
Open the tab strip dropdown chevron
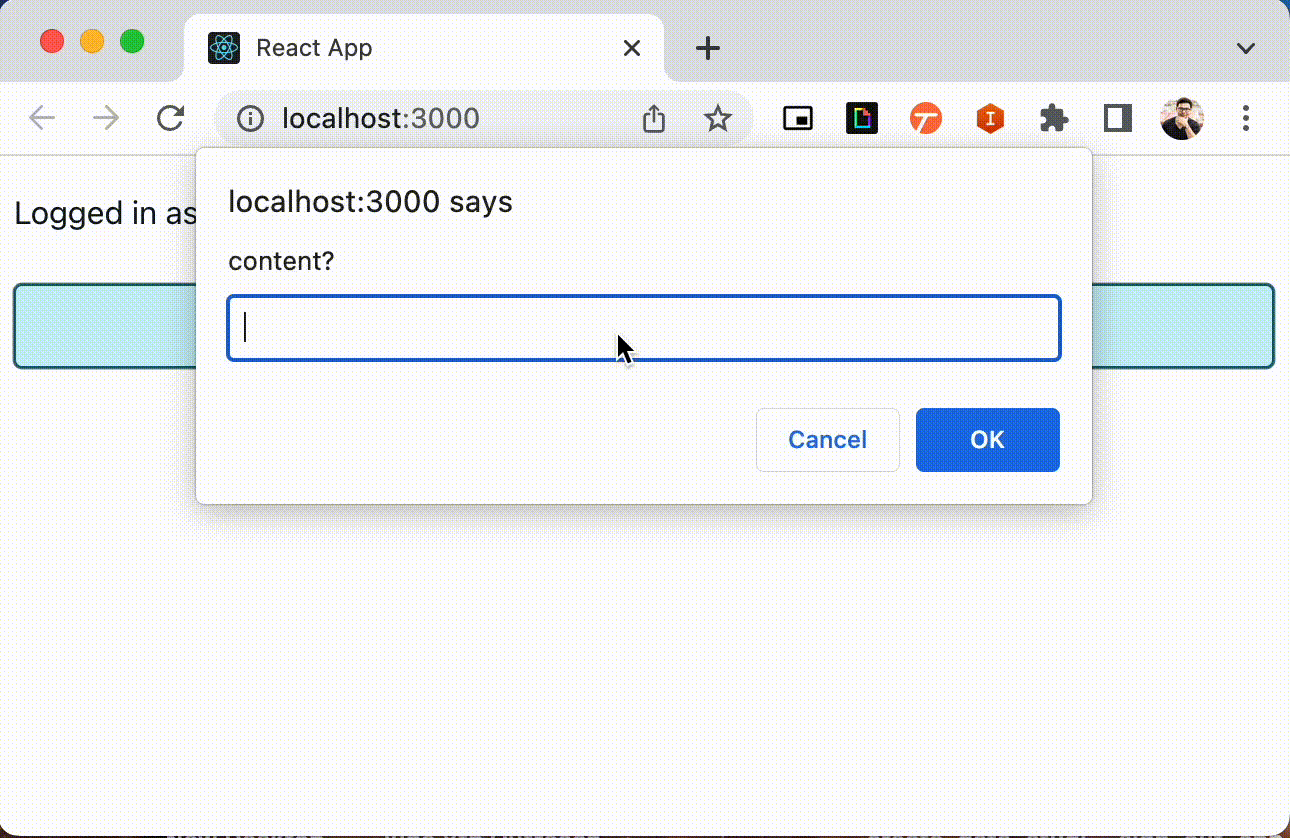point(1246,47)
